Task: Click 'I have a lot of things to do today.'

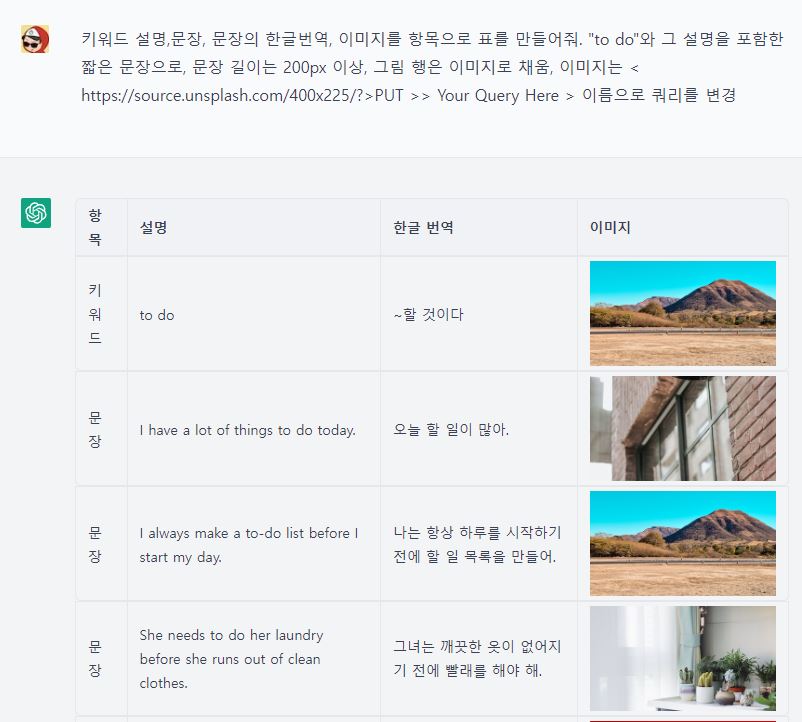Action: click(248, 430)
